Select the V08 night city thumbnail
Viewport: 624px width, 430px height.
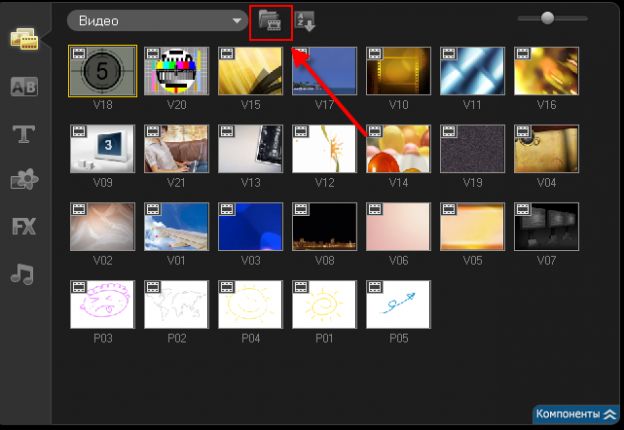[x=324, y=227]
